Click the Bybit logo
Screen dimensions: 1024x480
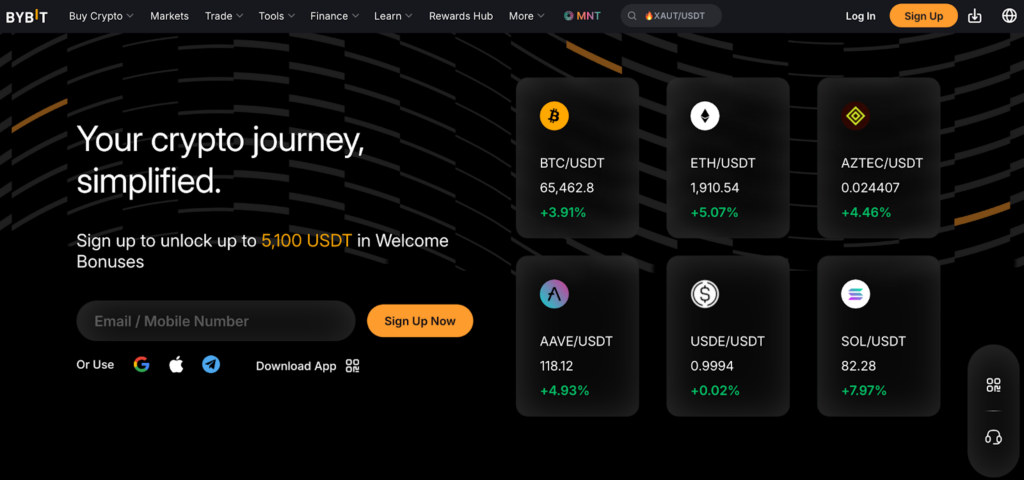pyautogui.click(x=27, y=16)
